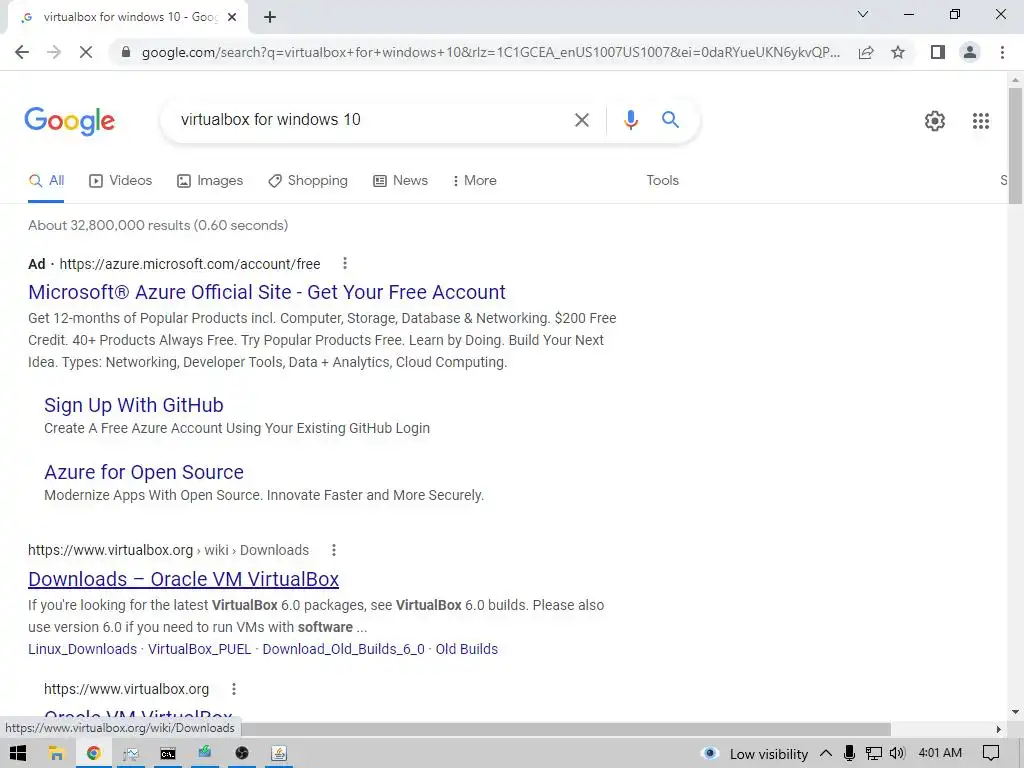Open Downloads – Oracle VM VirtualBox result

pos(184,579)
